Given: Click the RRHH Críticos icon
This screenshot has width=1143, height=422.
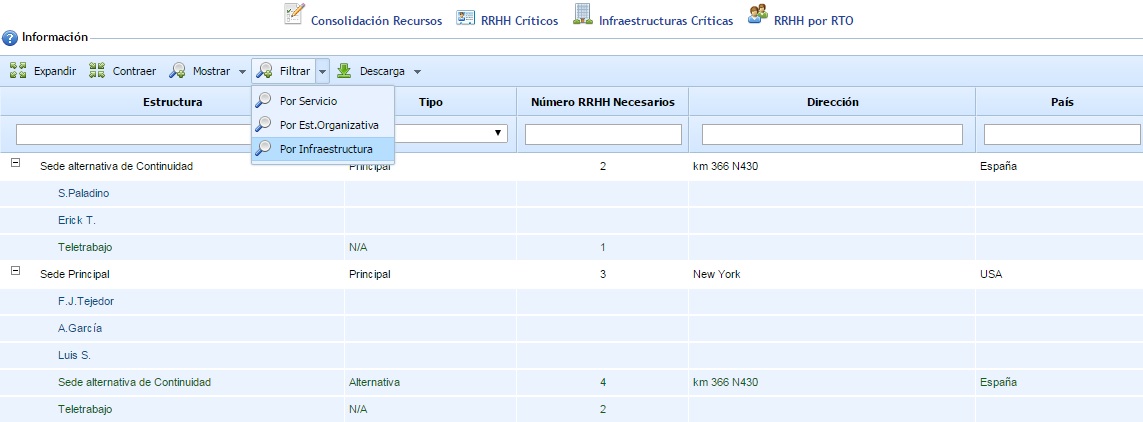Looking at the screenshot, I should click(465, 17).
